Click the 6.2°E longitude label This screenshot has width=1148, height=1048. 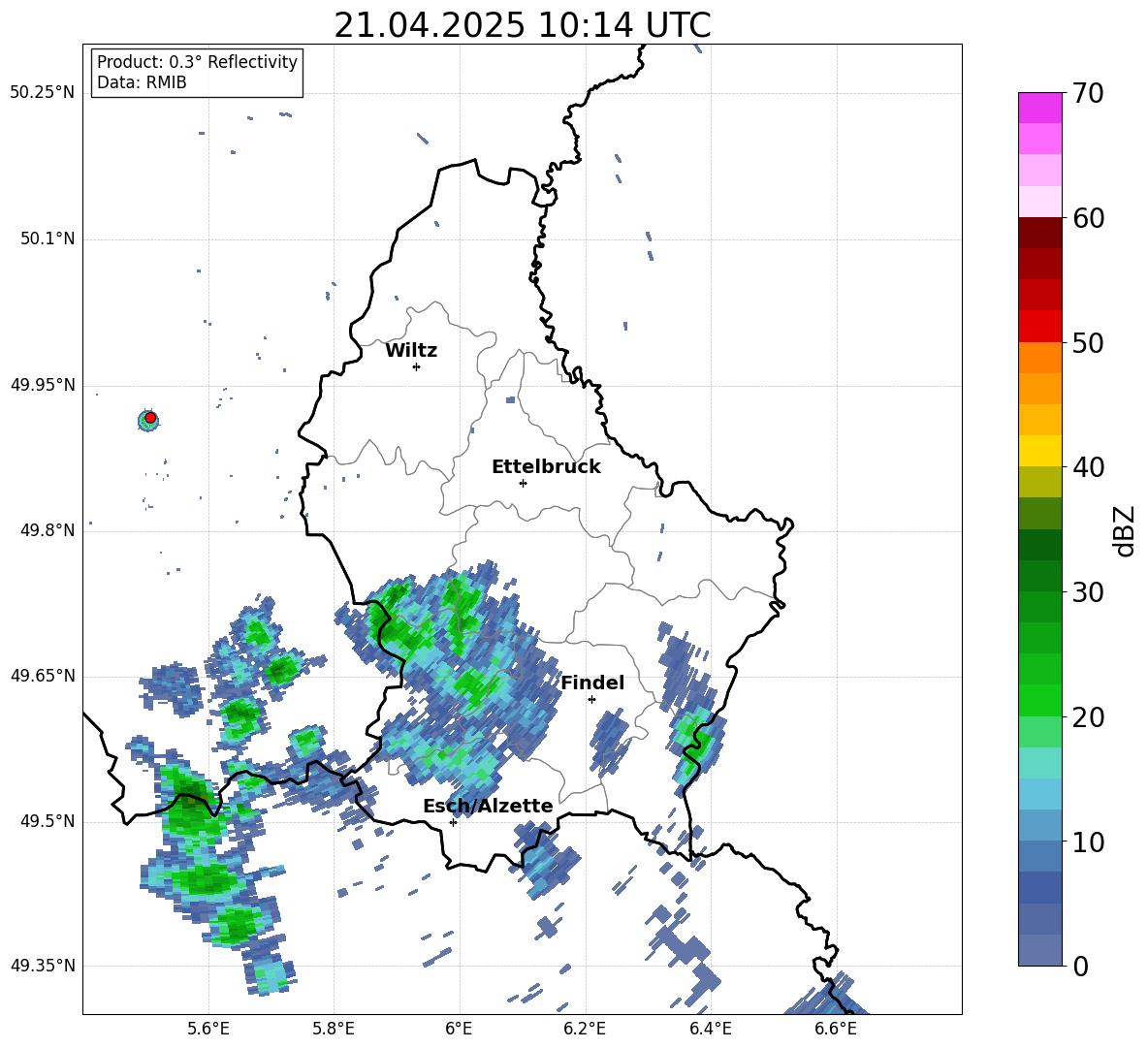pyautogui.click(x=585, y=1030)
